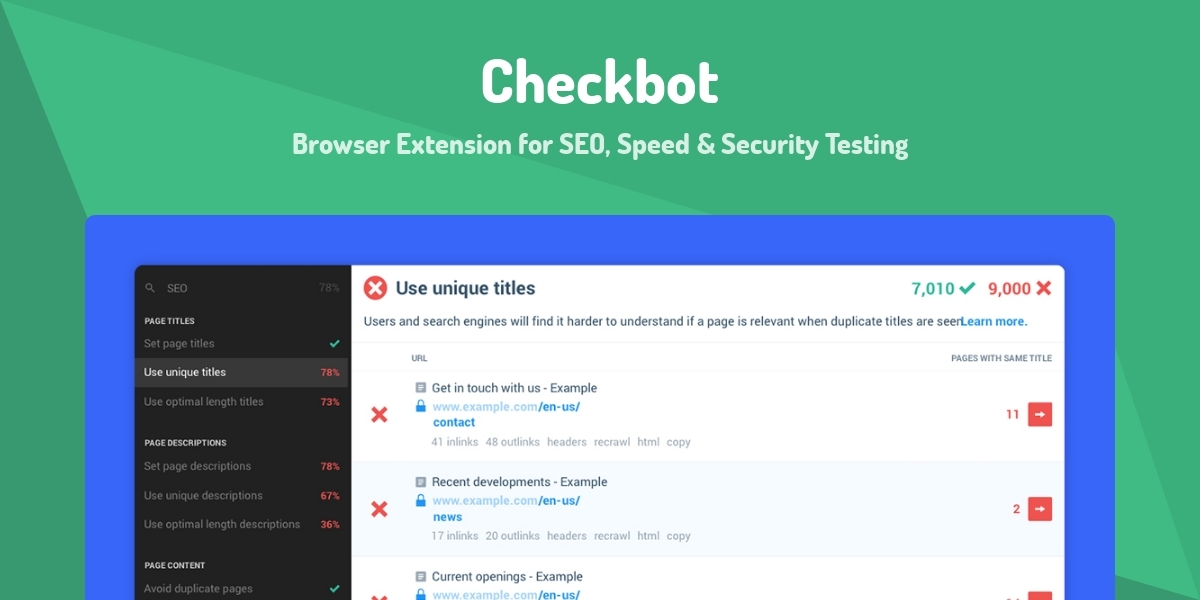Click the search magnifier icon in the sidebar

[x=150, y=288]
